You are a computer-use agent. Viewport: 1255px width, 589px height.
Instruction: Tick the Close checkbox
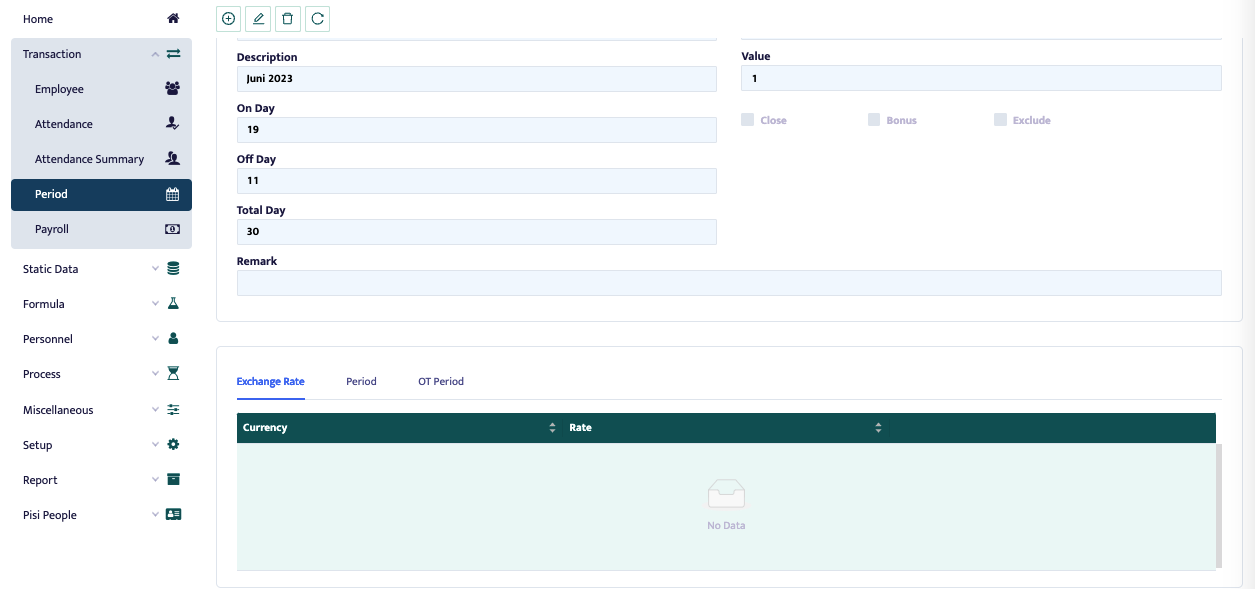pyautogui.click(x=747, y=120)
